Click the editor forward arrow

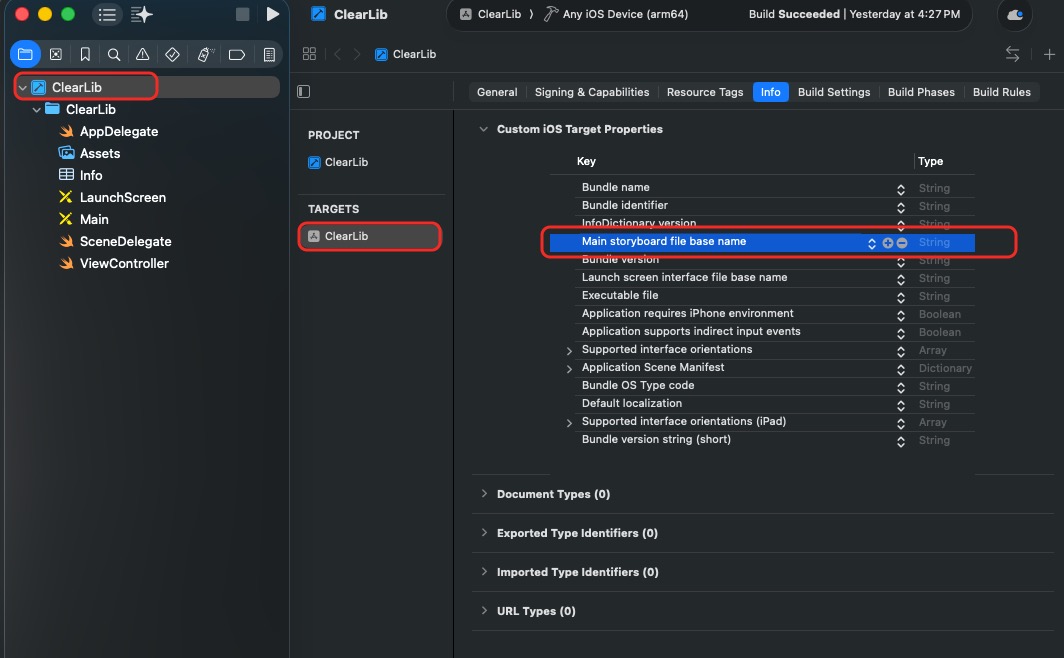click(x=357, y=54)
